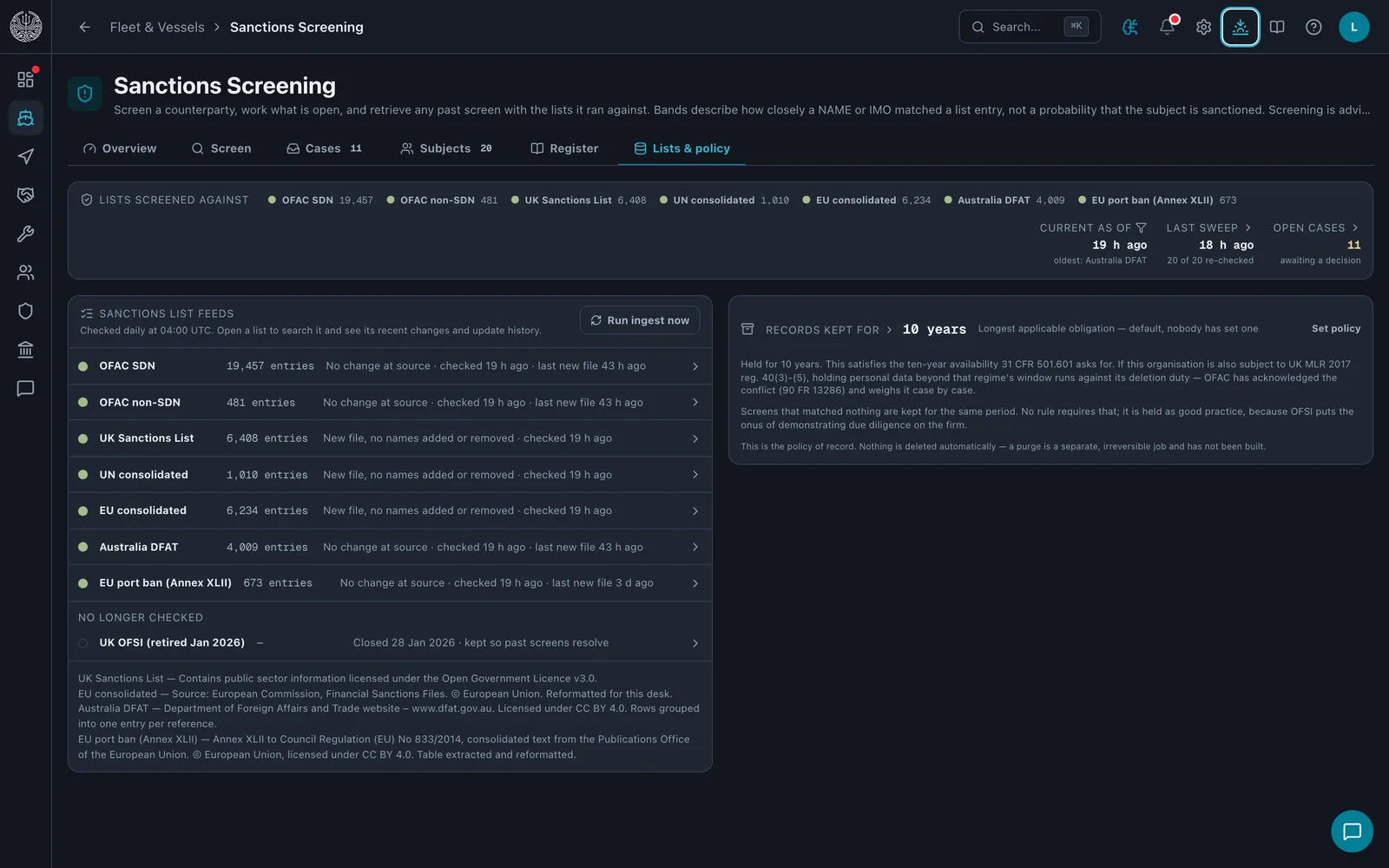
Task: Expand the EU consolidated feed row
Action: point(390,511)
